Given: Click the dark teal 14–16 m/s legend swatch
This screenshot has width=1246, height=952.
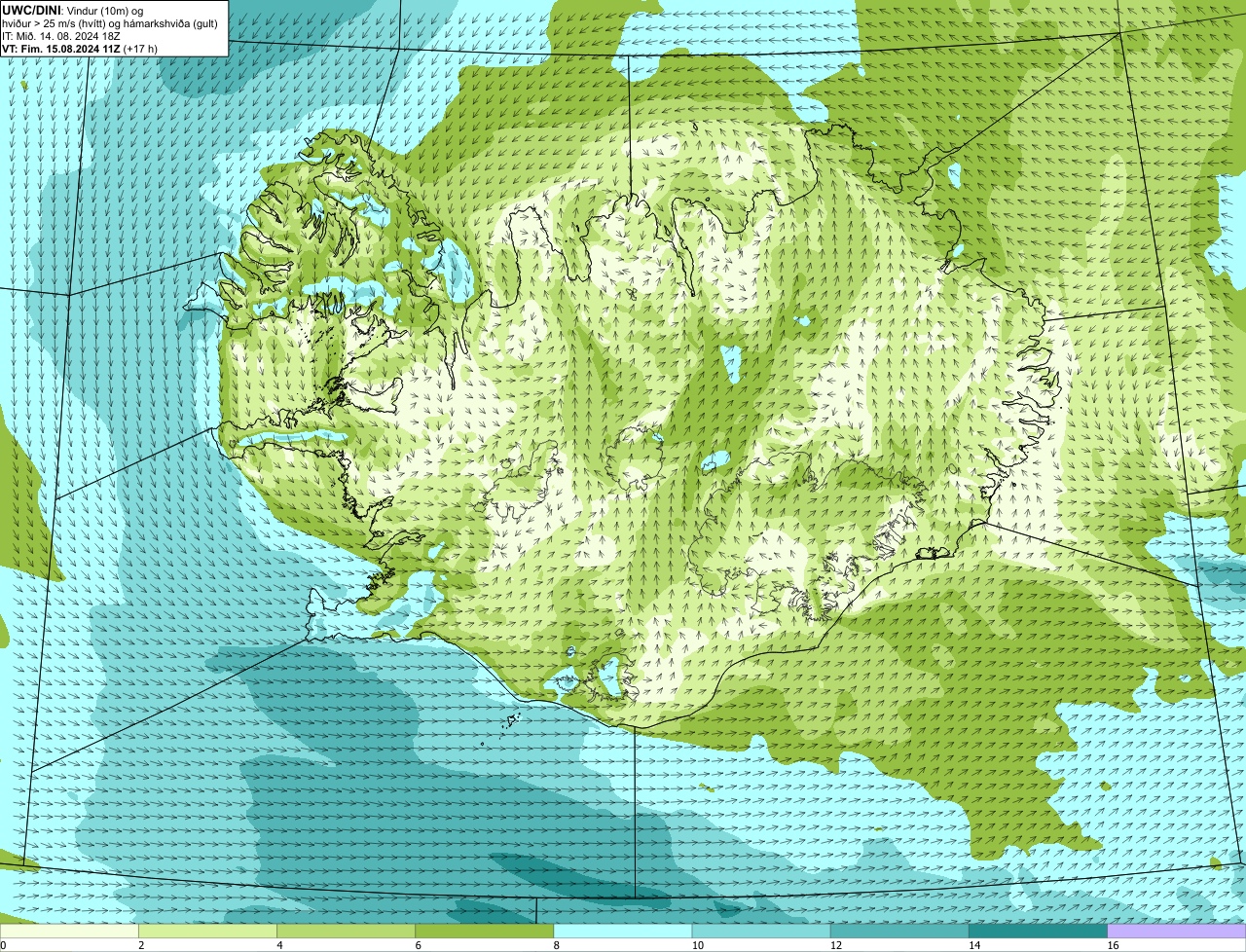Looking at the screenshot, I should pyautogui.click(x=1038, y=931).
